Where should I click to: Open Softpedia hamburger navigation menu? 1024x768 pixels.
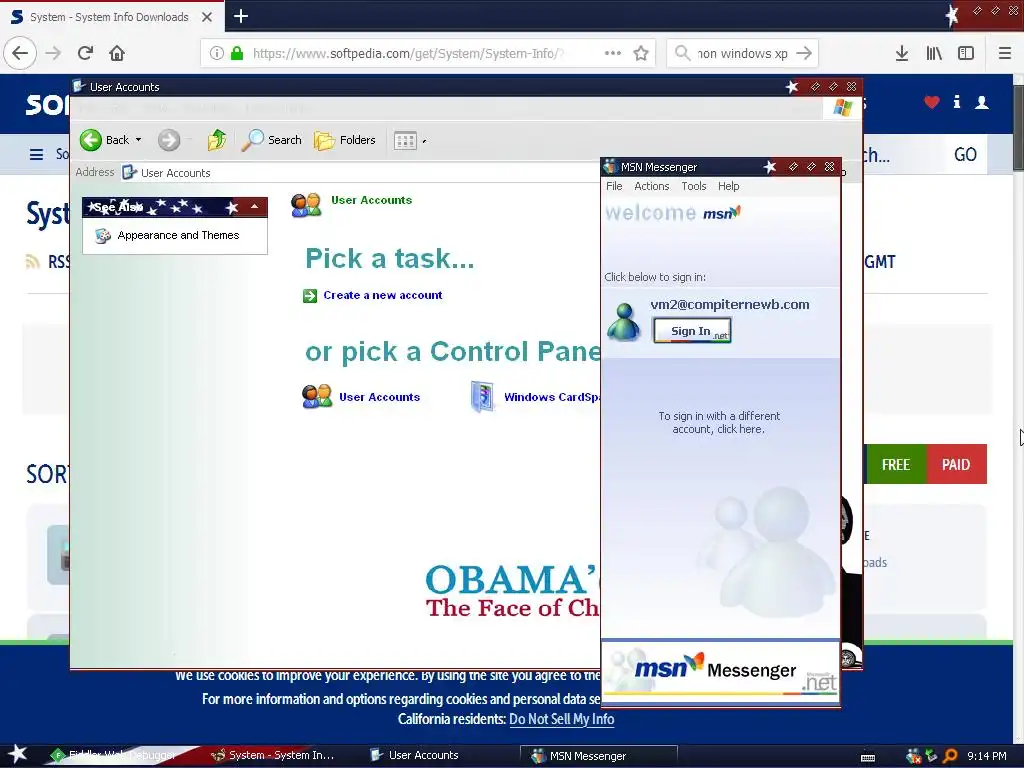pos(37,154)
